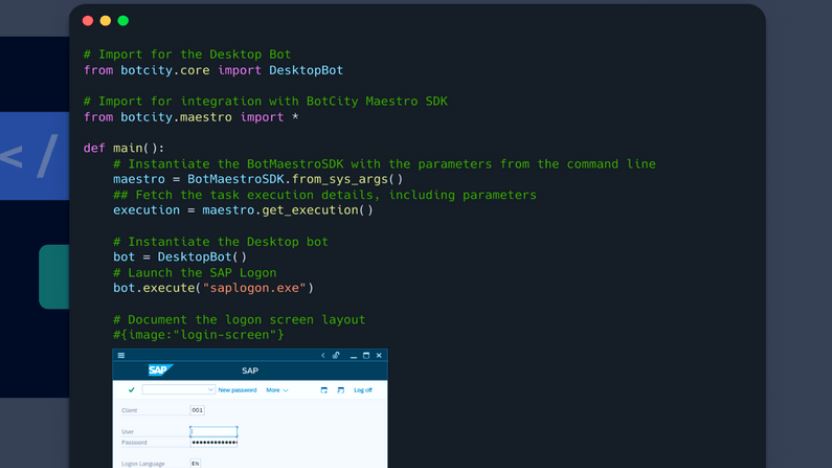This screenshot has height=468, width=832.
Task: Click the User input field
Action: (x=214, y=431)
